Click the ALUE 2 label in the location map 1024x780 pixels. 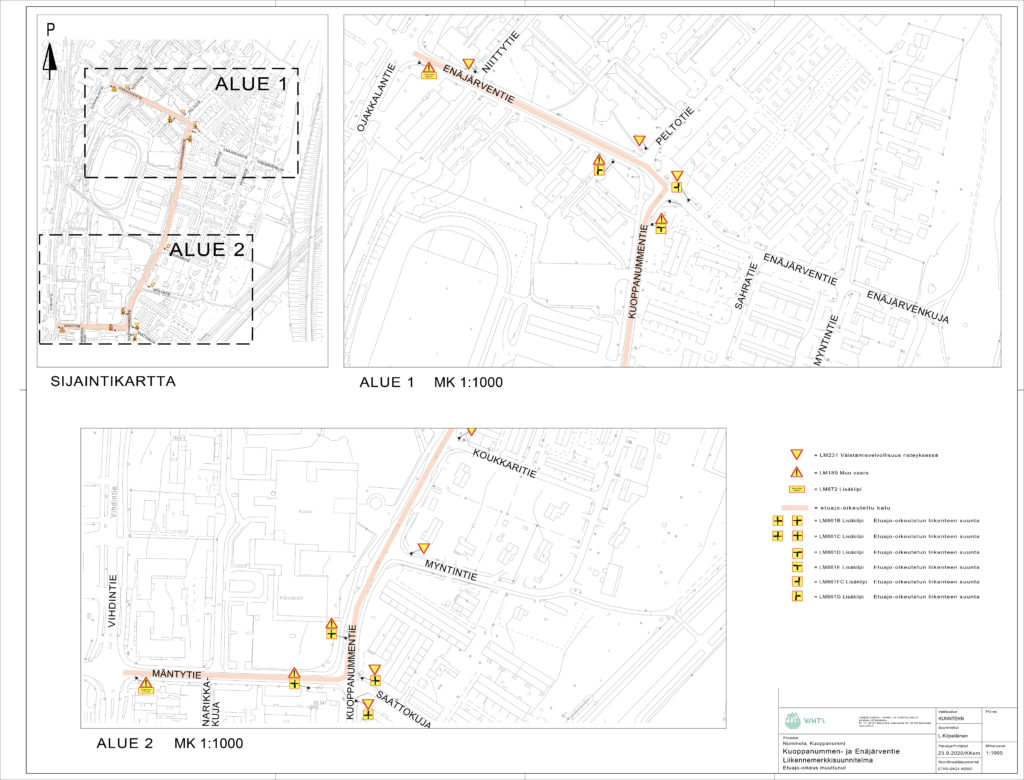click(x=205, y=250)
